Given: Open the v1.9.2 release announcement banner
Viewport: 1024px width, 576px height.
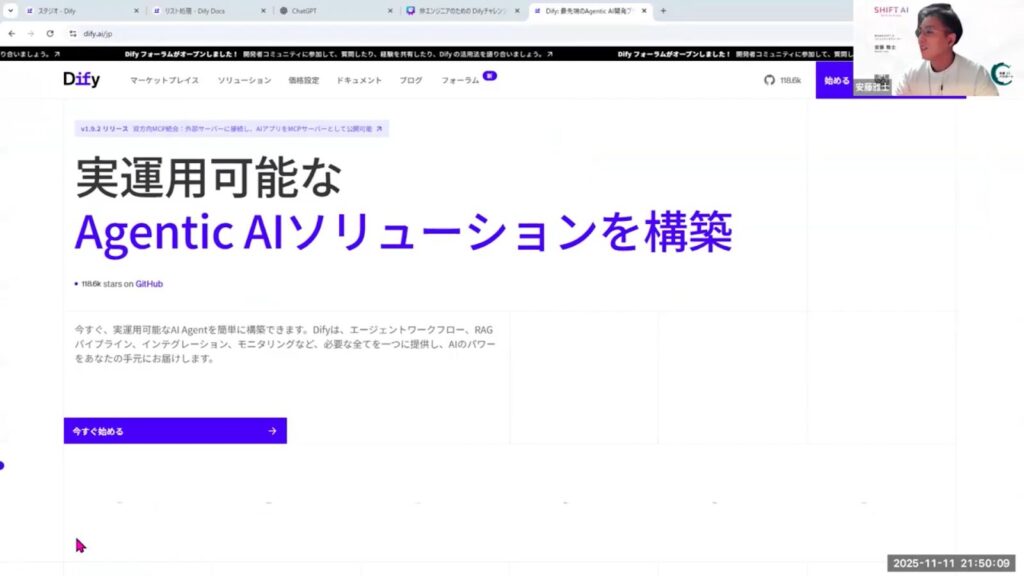Looking at the screenshot, I should [231, 129].
